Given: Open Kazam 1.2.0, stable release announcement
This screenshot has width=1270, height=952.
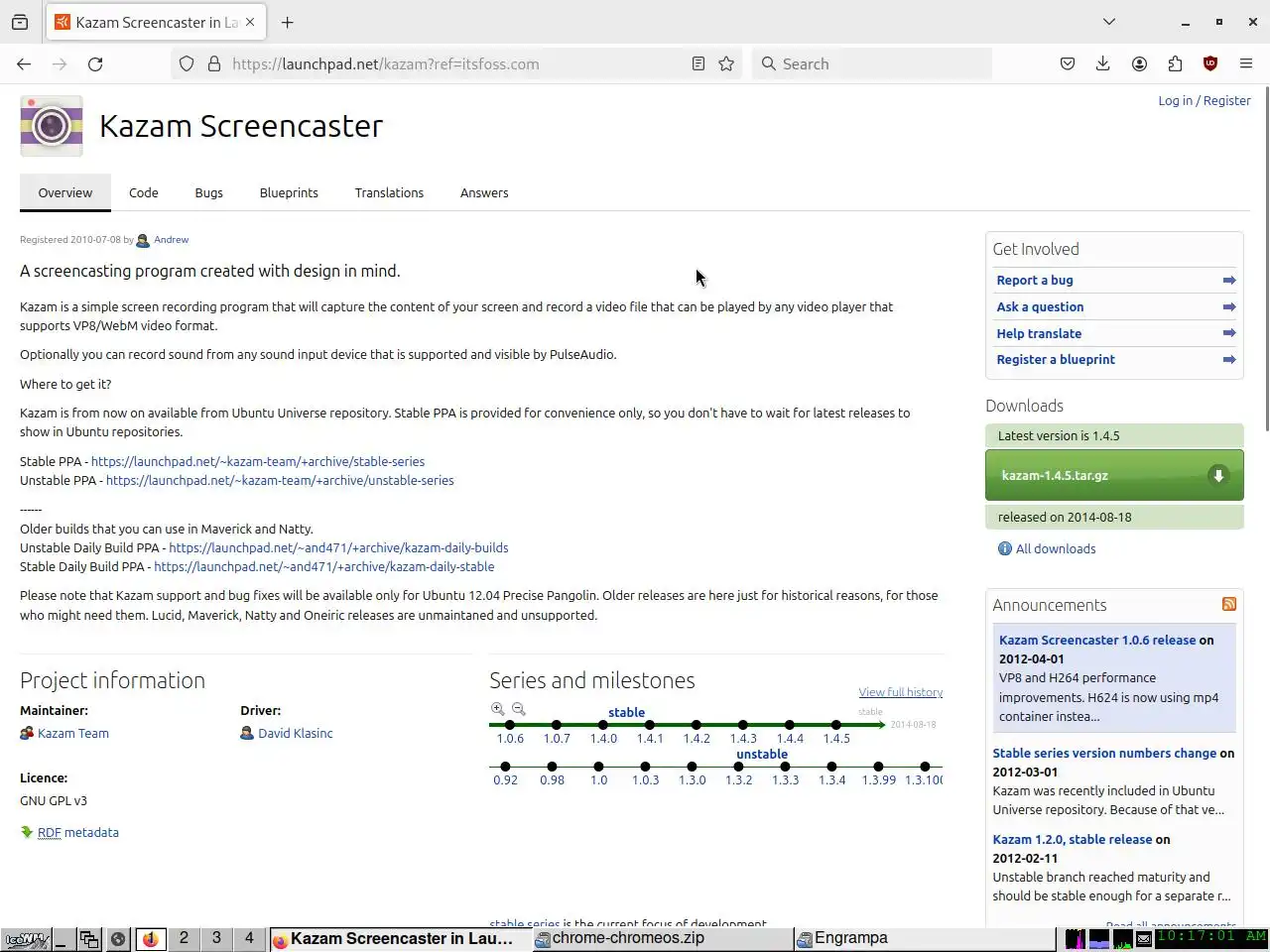Looking at the screenshot, I should tap(1073, 840).
